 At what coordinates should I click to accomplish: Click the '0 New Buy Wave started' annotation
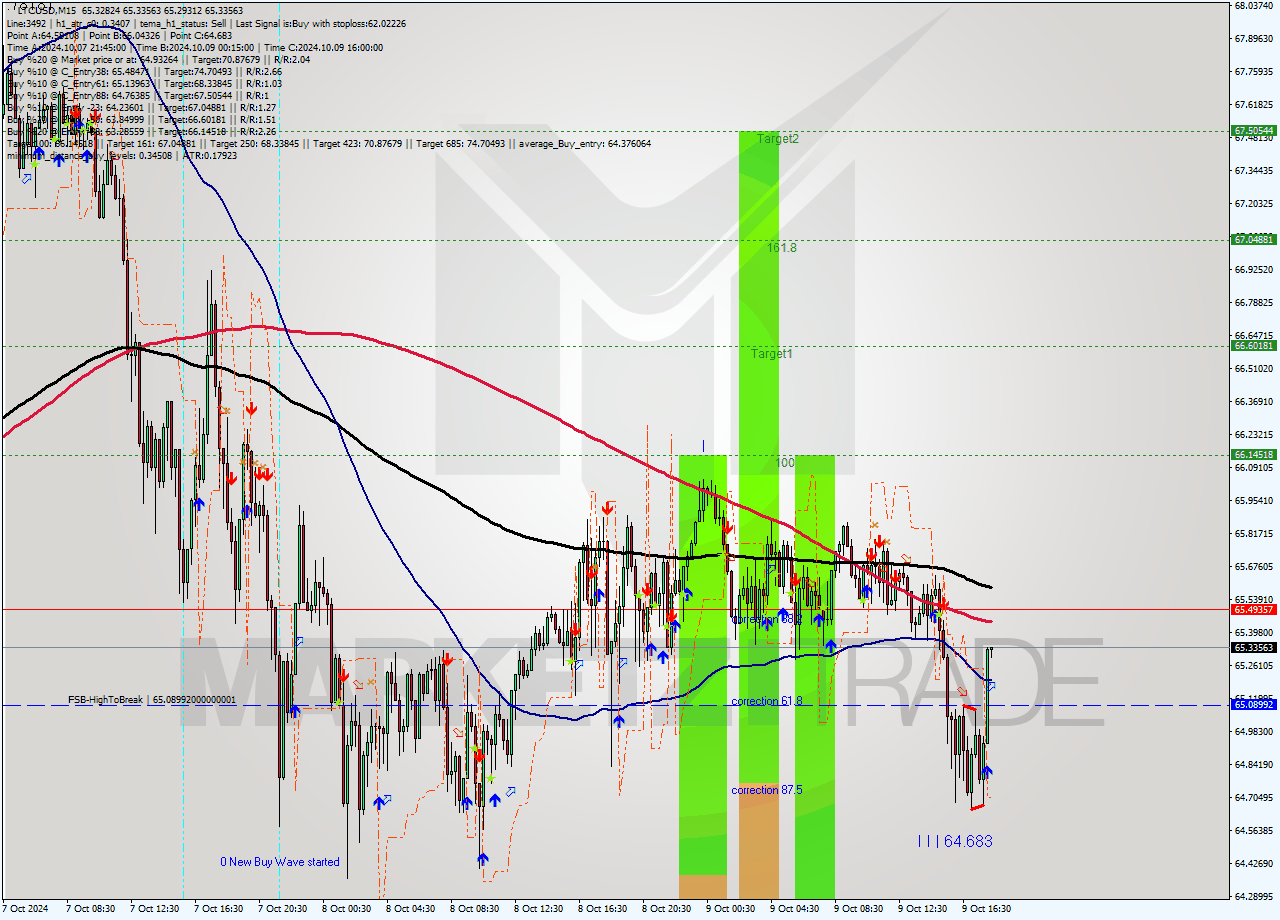click(280, 862)
